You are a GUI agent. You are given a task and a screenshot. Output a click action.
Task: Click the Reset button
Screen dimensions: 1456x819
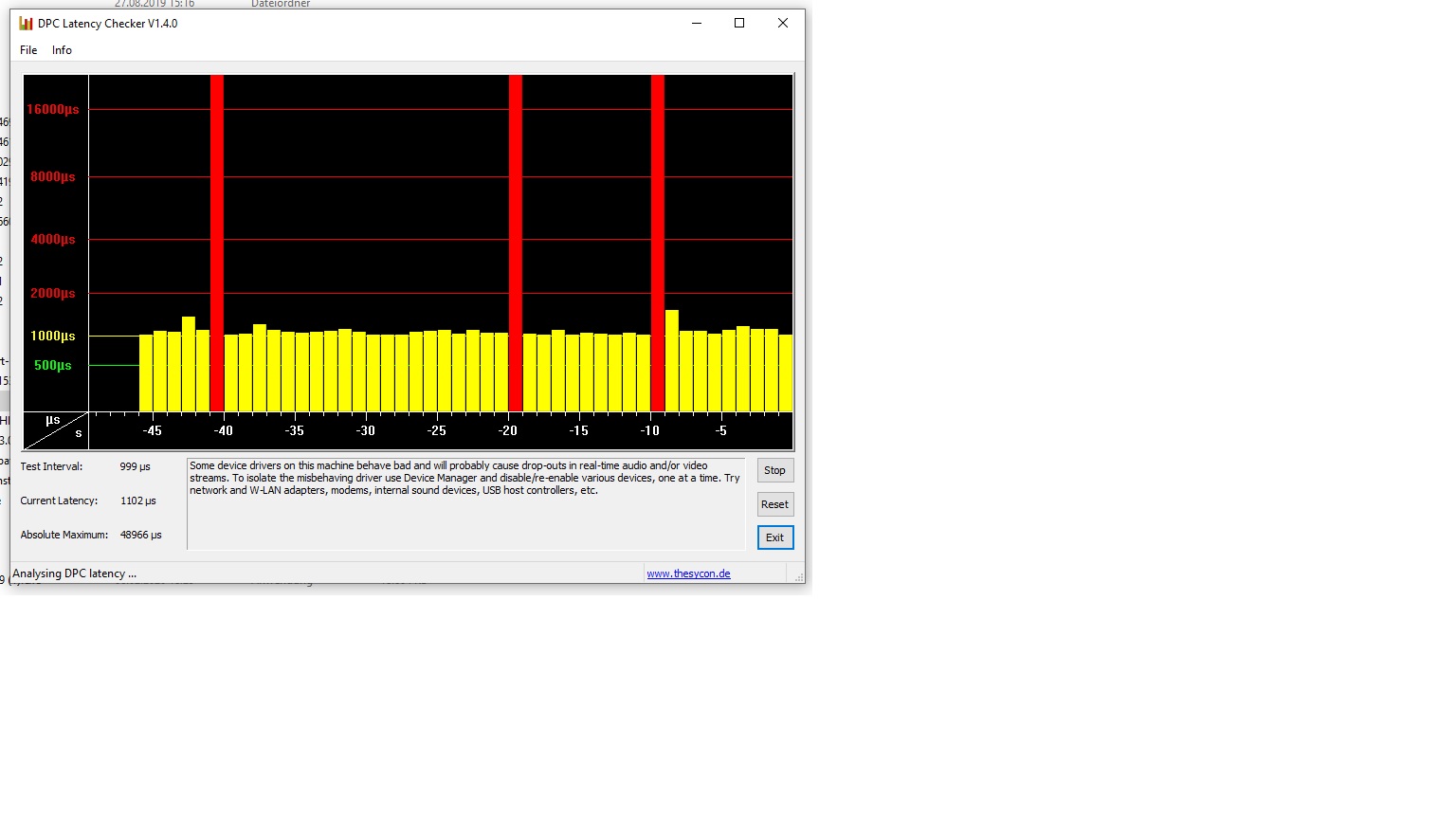[x=774, y=504]
